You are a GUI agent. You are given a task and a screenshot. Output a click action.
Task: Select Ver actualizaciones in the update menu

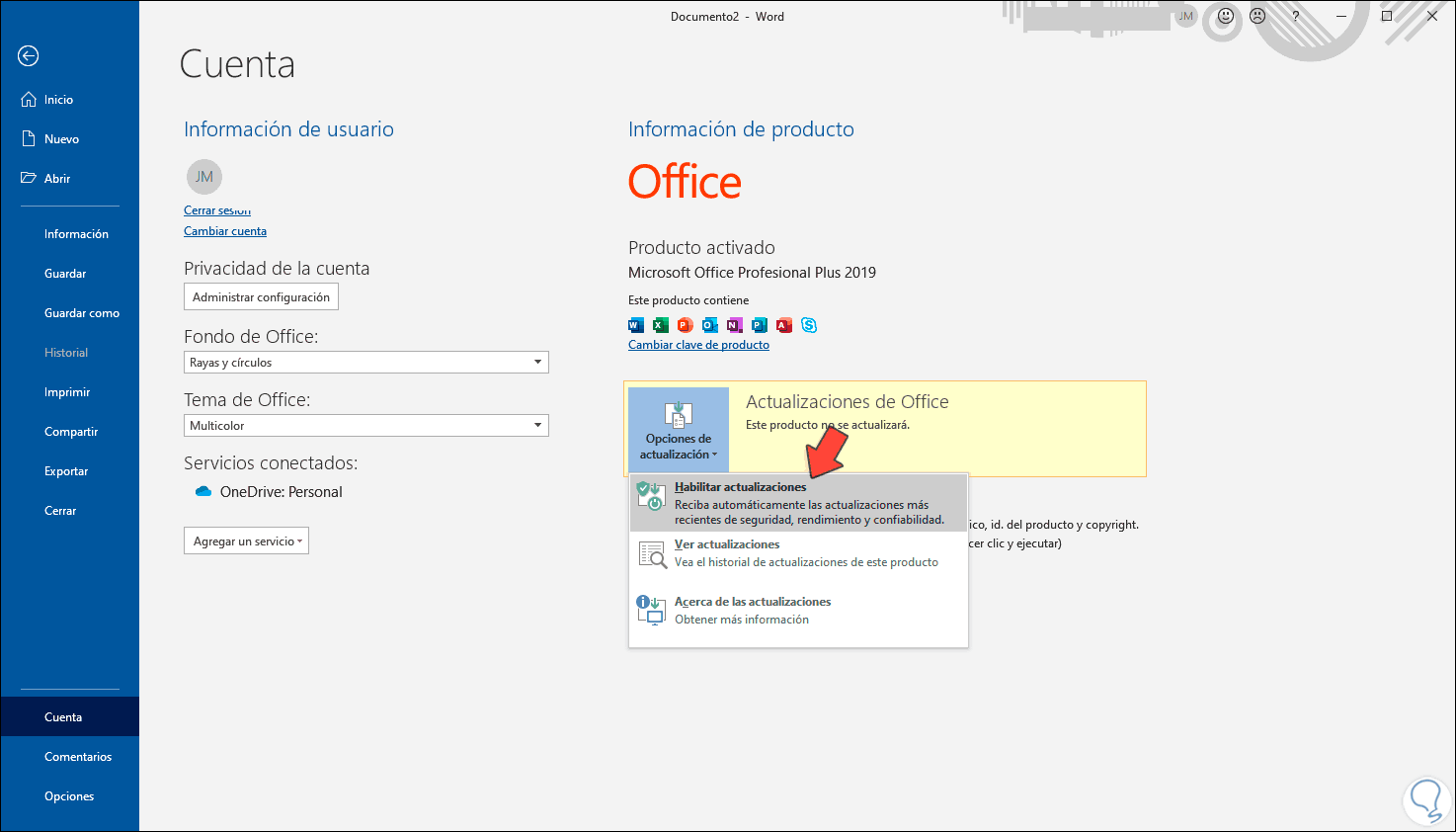click(x=798, y=553)
